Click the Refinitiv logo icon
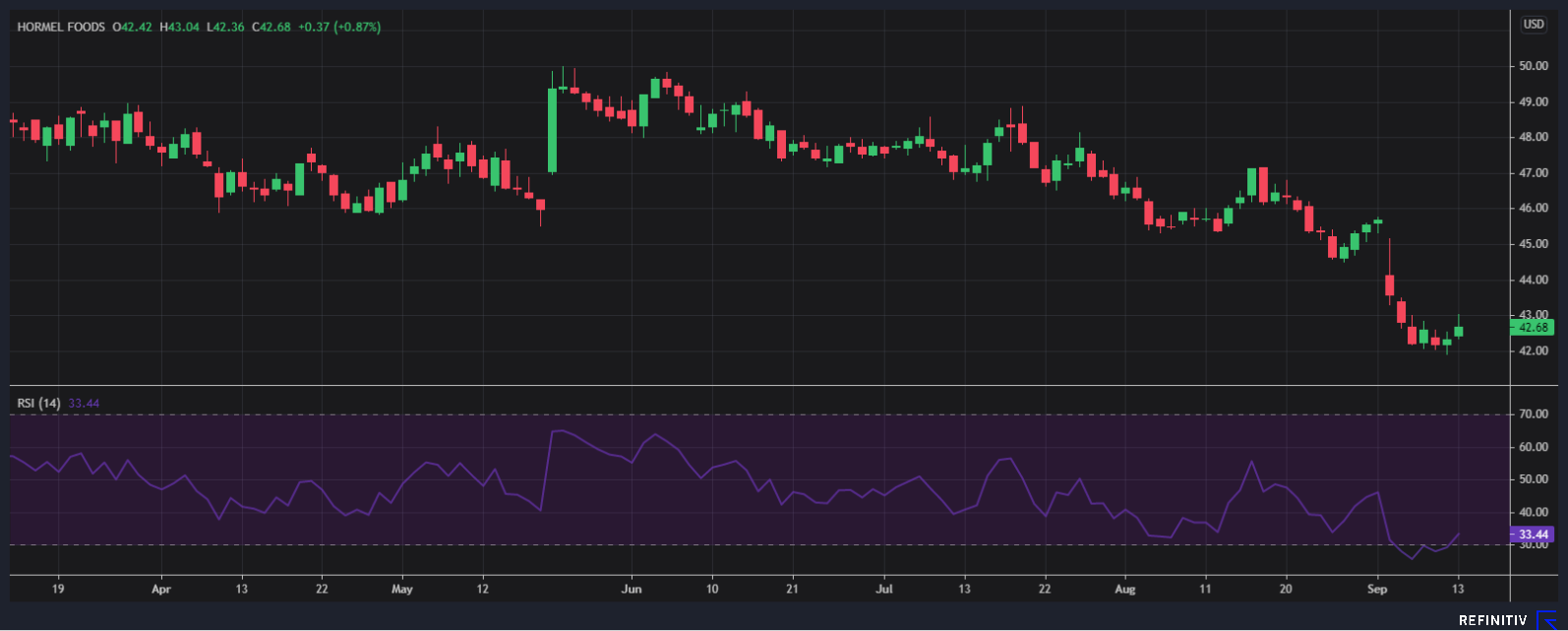 click(x=1547, y=620)
